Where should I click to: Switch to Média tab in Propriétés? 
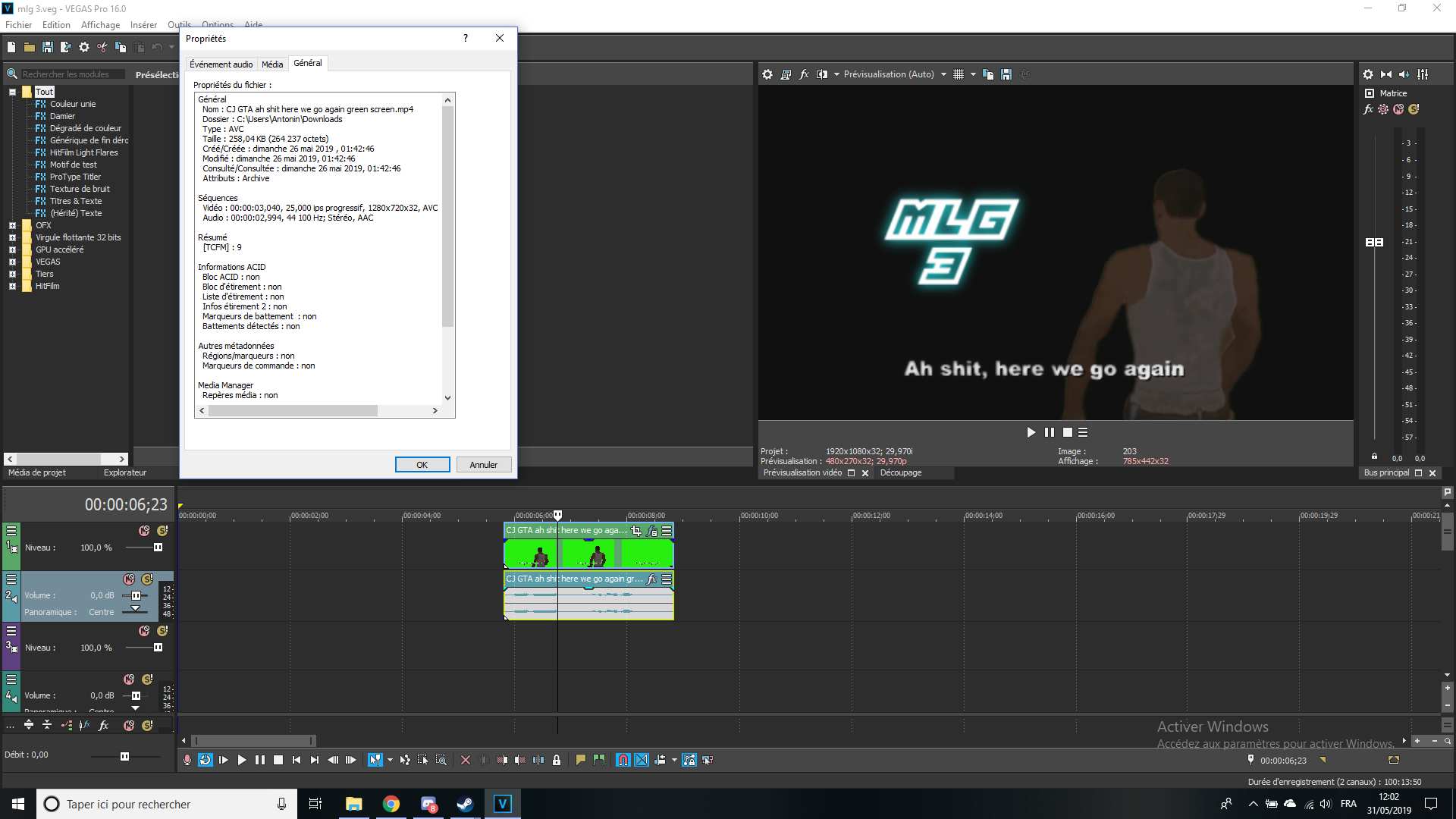tap(272, 64)
